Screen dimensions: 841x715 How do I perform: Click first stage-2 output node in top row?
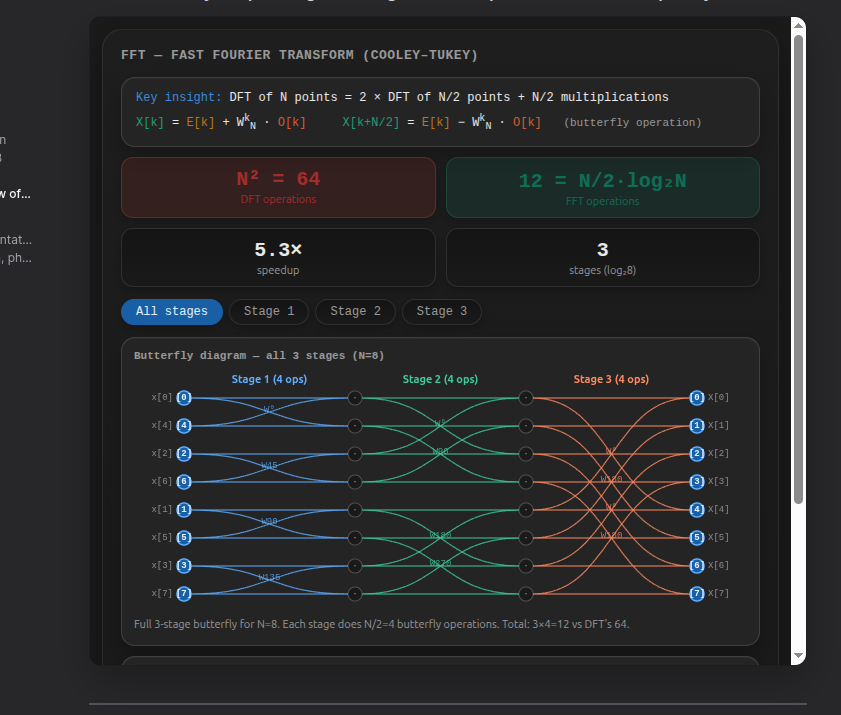click(526, 398)
